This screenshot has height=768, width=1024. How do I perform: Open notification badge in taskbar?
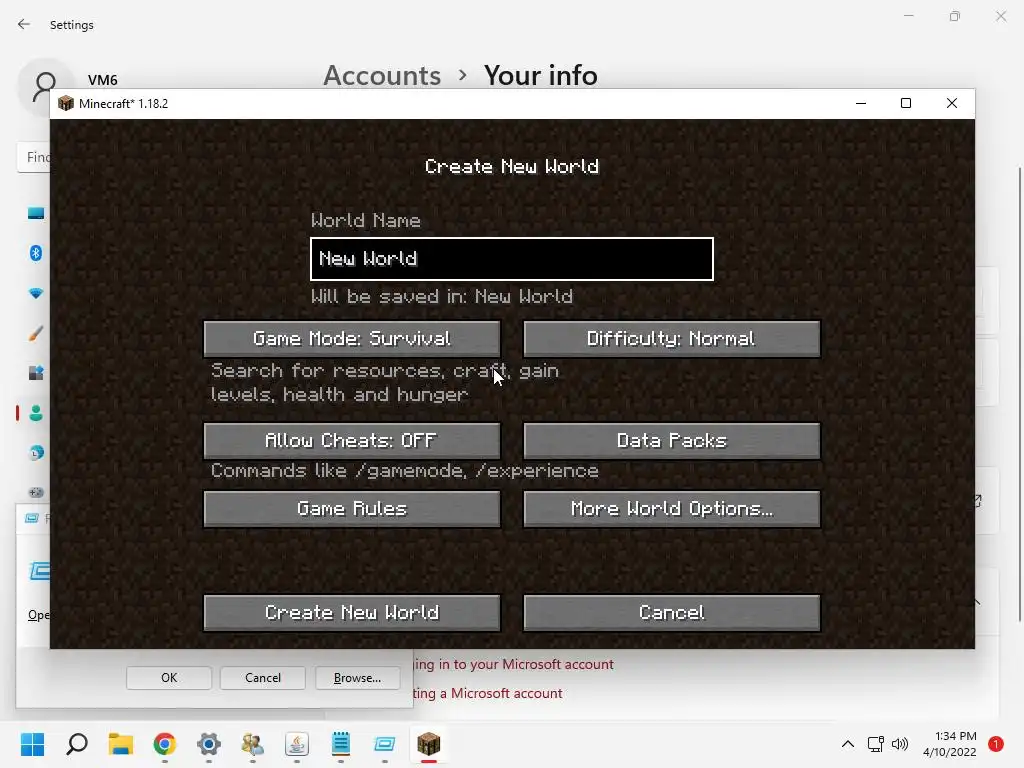click(996, 744)
